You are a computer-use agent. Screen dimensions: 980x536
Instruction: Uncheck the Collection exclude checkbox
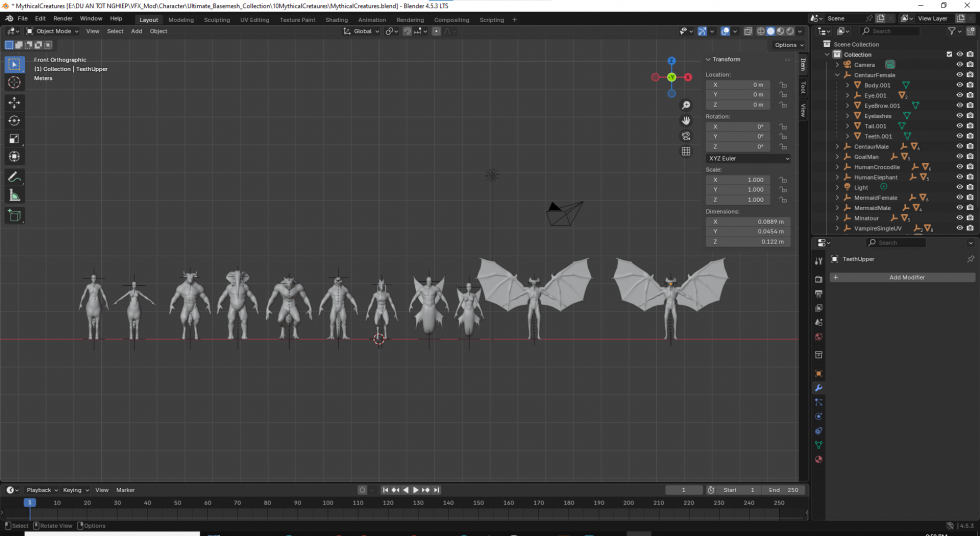[x=949, y=54]
